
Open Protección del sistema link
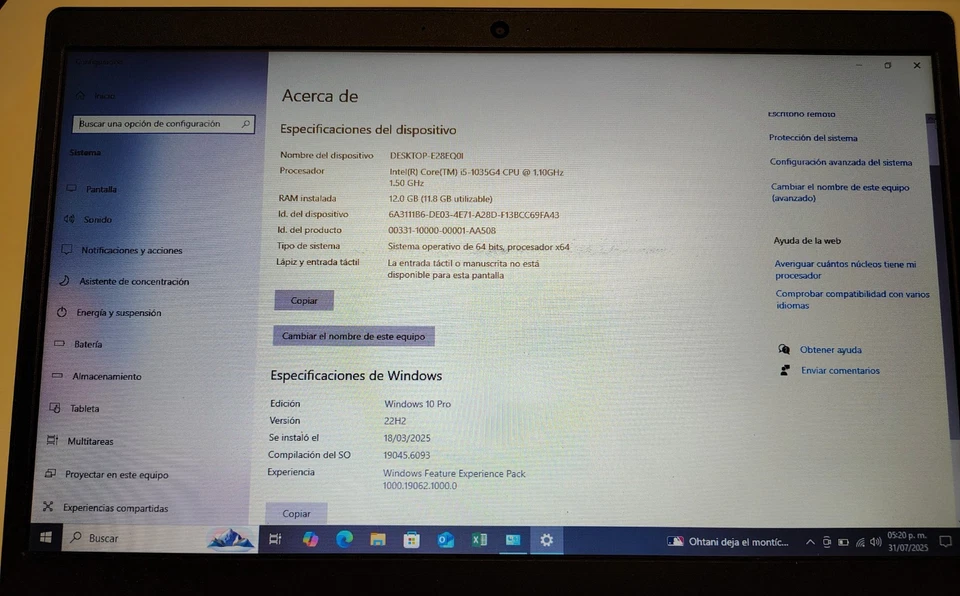(x=813, y=138)
